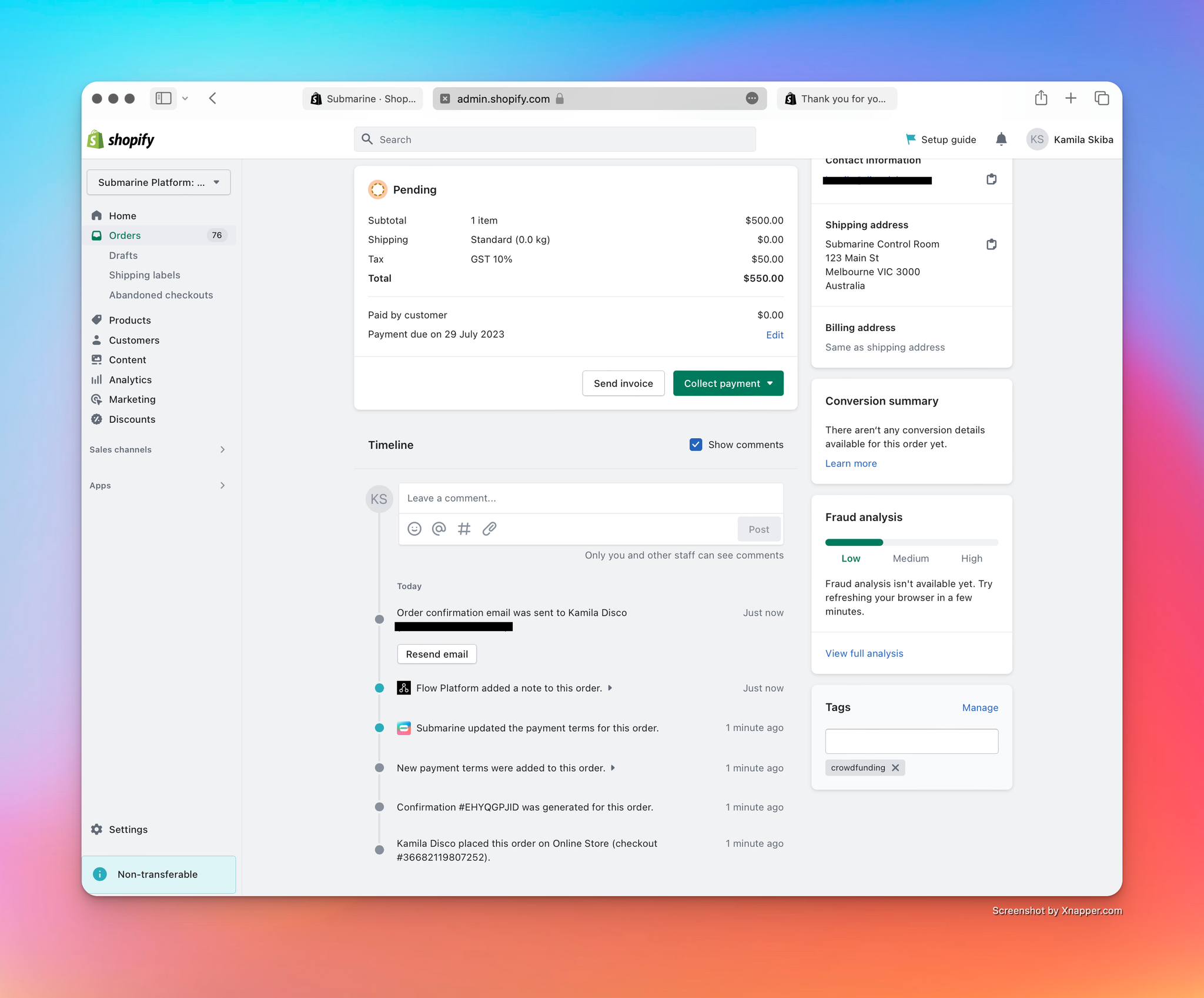Expand Apps section in sidebar
1204x998 pixels.
(222, 485)
